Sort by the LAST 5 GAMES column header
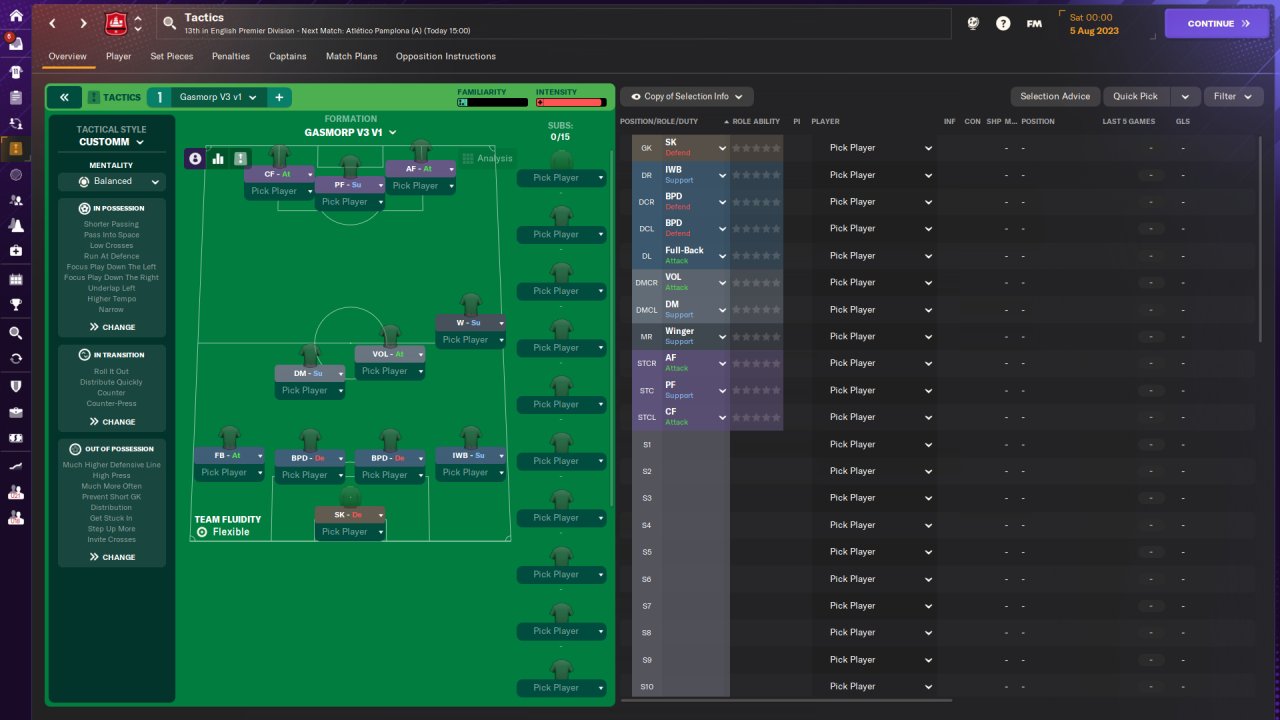This screenshot has width=1280, height=720. [1128, 121]
